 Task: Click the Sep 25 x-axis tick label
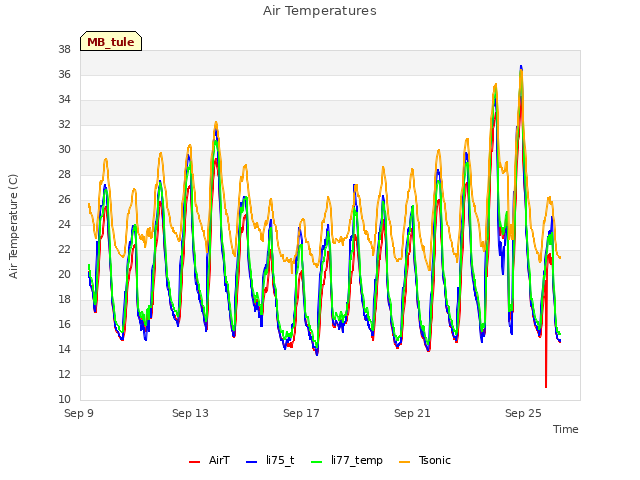click(523, 413)
